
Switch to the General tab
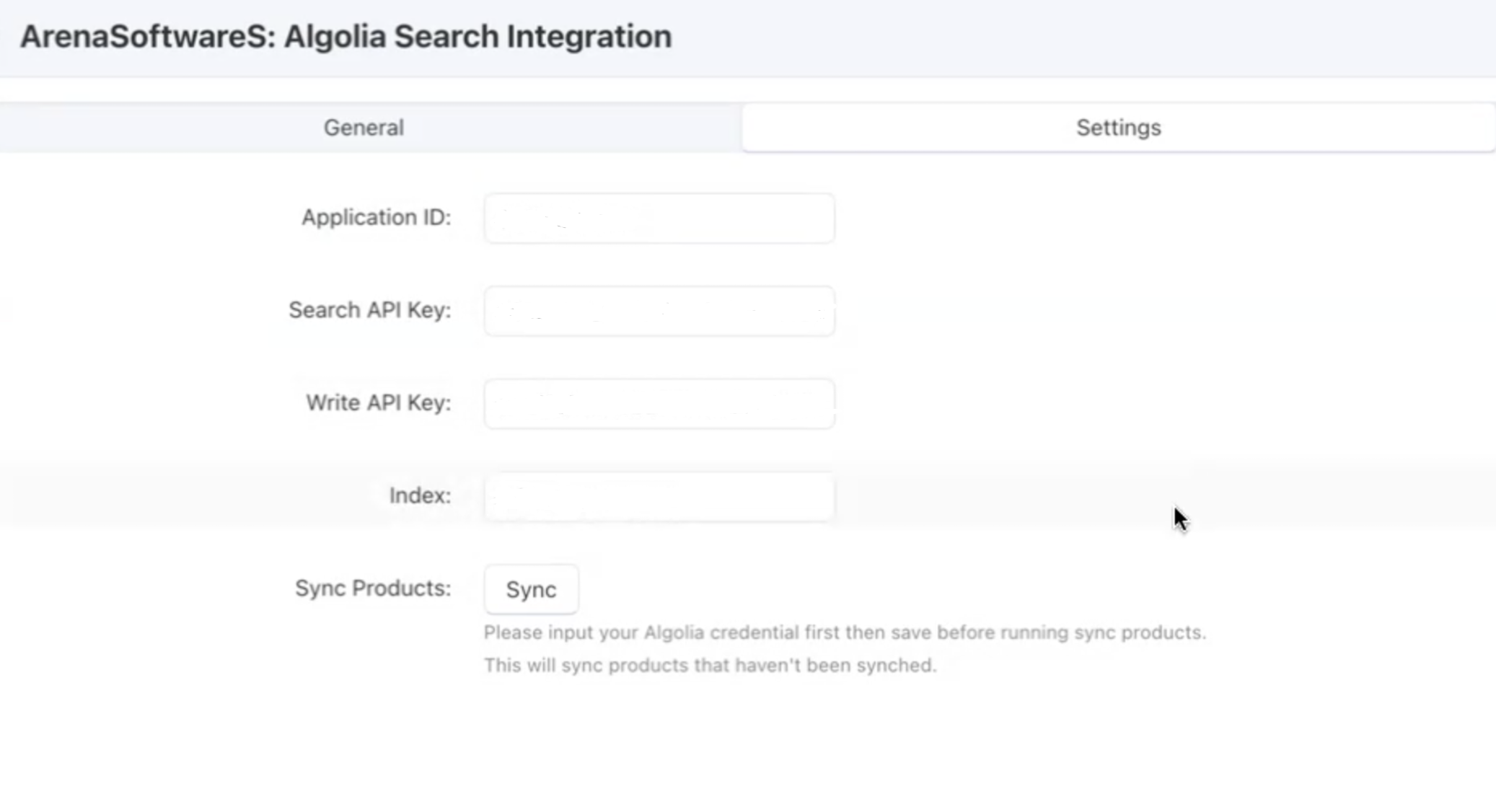(364, 128)
